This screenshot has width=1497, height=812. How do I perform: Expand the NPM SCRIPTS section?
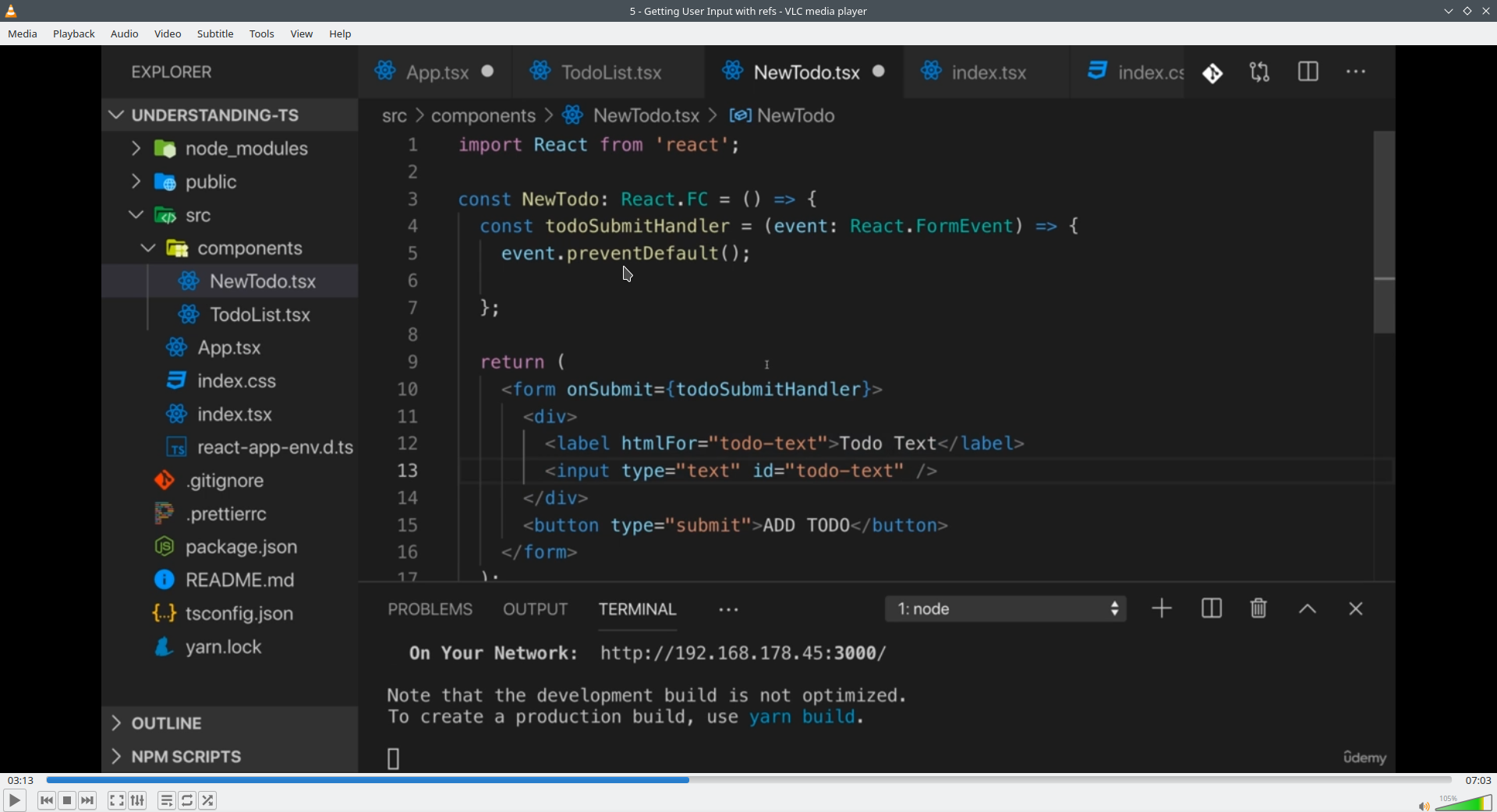(230, 757)
